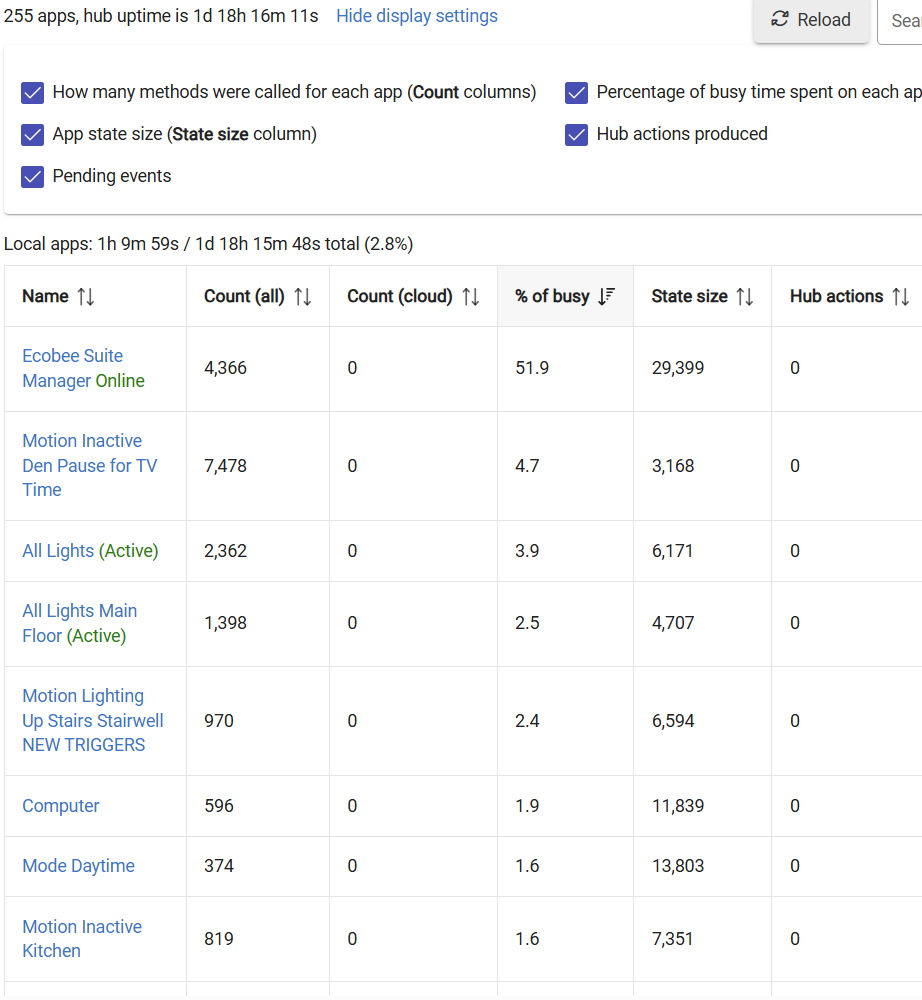Click the Reload button
This screenshot has height=1000, width=922.
pyautogui.click(x=811, y=20)
